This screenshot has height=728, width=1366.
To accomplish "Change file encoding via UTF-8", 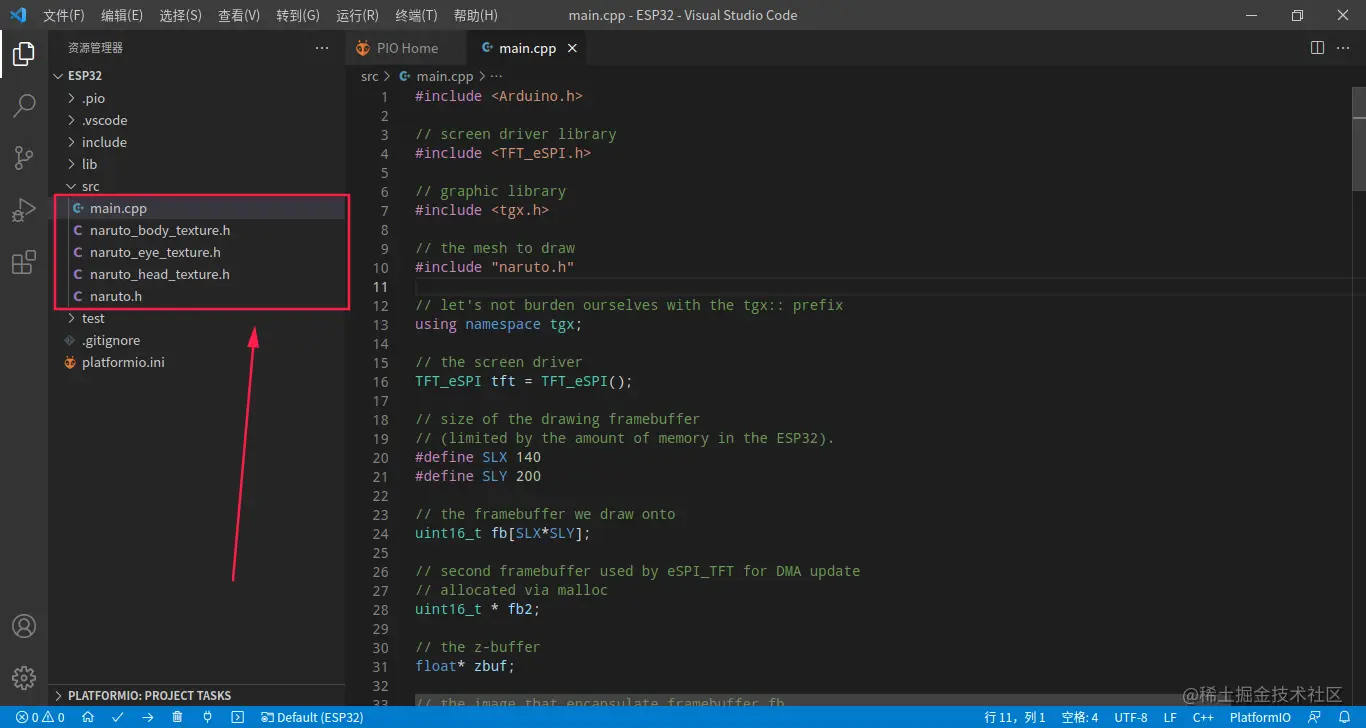I will pyautogui.click(x=1131, y=717).
